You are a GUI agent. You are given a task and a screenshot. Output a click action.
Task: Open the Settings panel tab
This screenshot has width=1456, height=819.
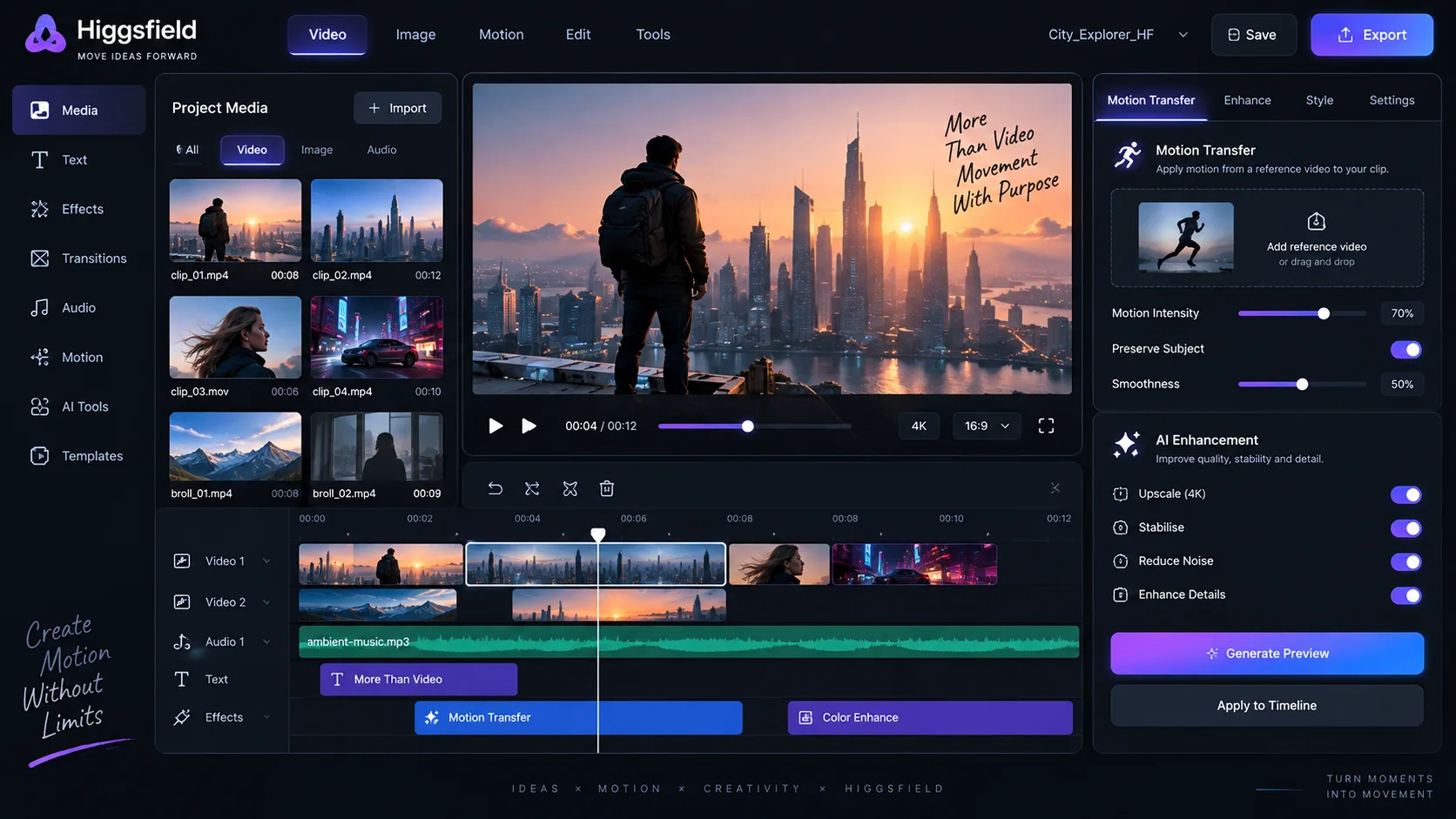click(1392, 100)
